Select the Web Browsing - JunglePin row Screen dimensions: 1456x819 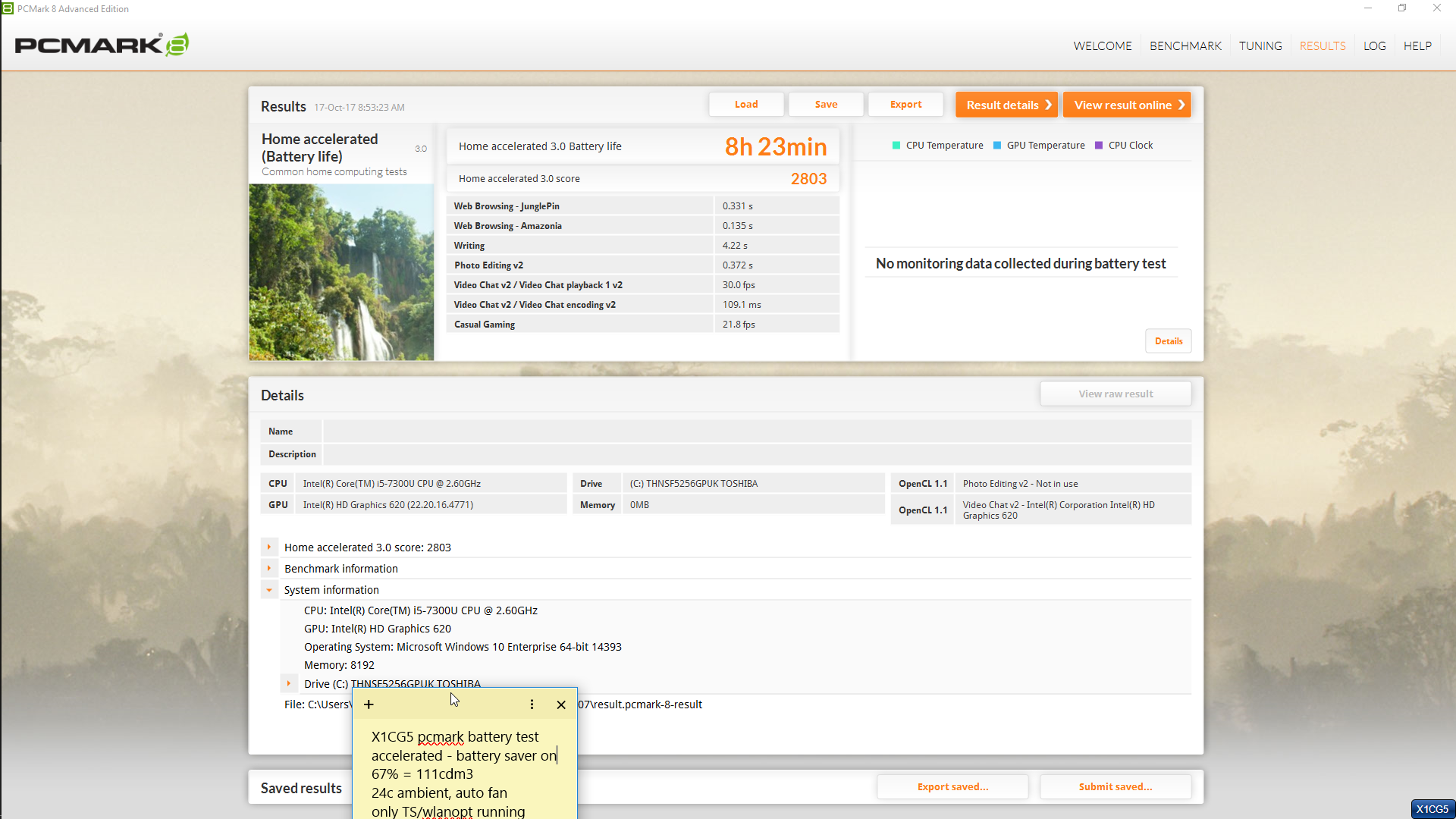click(643, 206)
